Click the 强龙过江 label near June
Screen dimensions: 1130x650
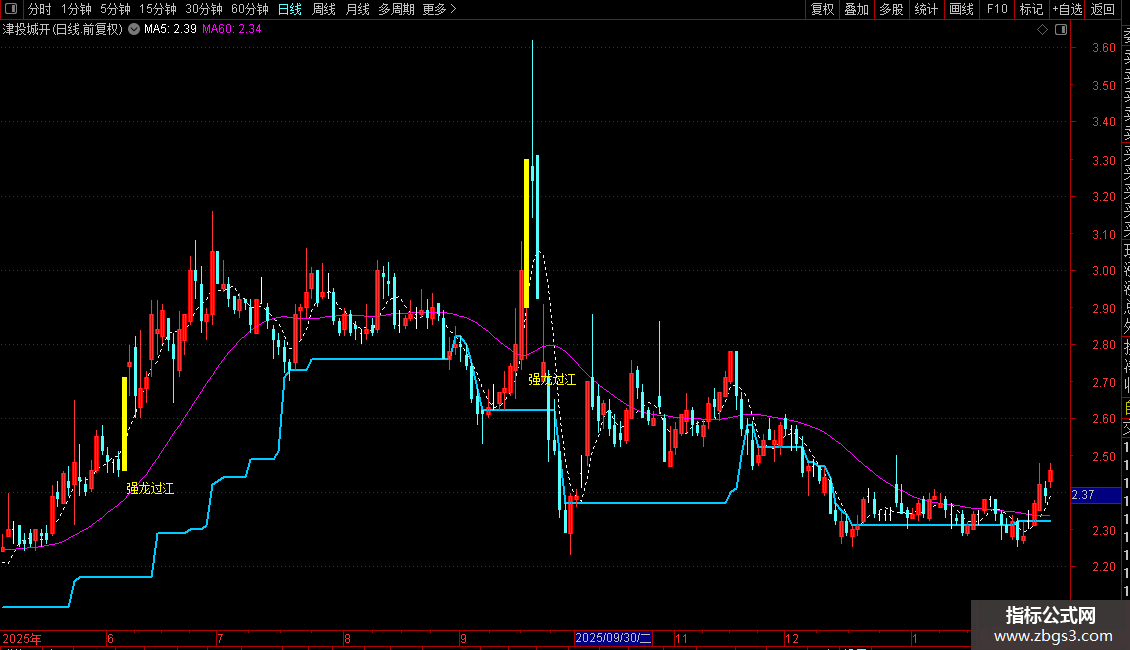pos(150,489)
